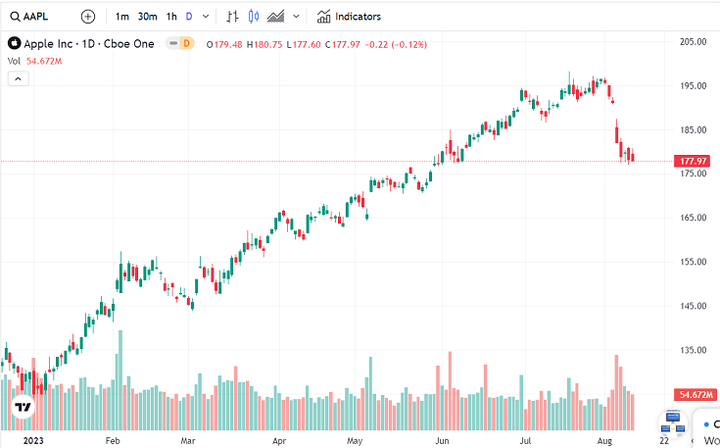Click the 135.00 price axis label
This screenshot has width=720, height=448.
[x=693, y=350]
